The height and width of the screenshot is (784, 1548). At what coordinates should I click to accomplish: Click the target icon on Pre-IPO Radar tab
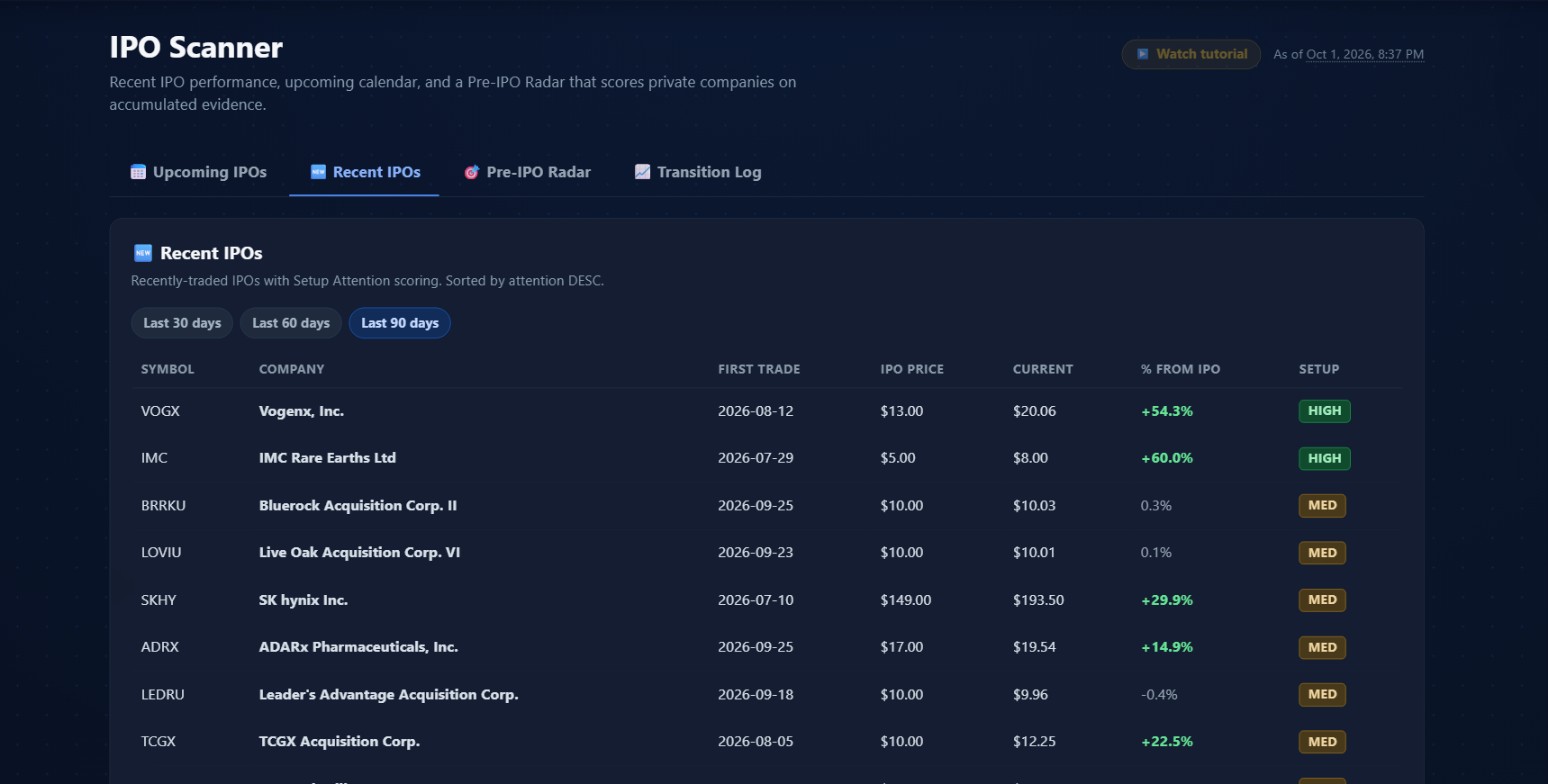coord(472,172)
